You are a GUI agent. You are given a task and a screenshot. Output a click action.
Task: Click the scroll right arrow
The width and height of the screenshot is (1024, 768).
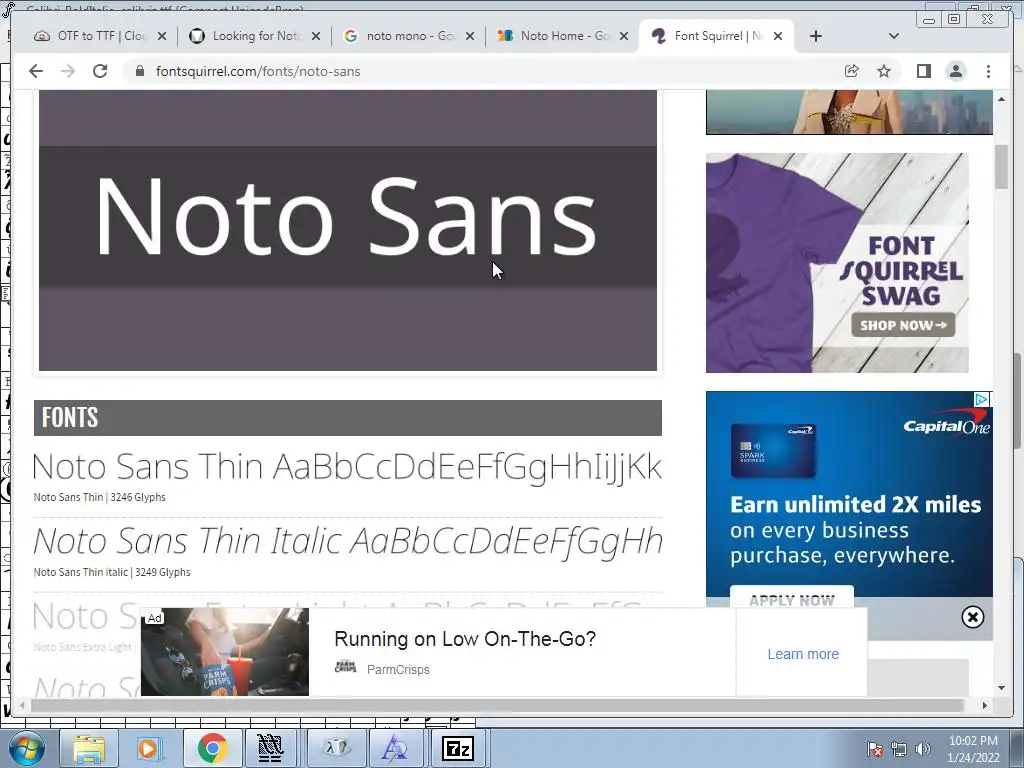tap(985, 705)
